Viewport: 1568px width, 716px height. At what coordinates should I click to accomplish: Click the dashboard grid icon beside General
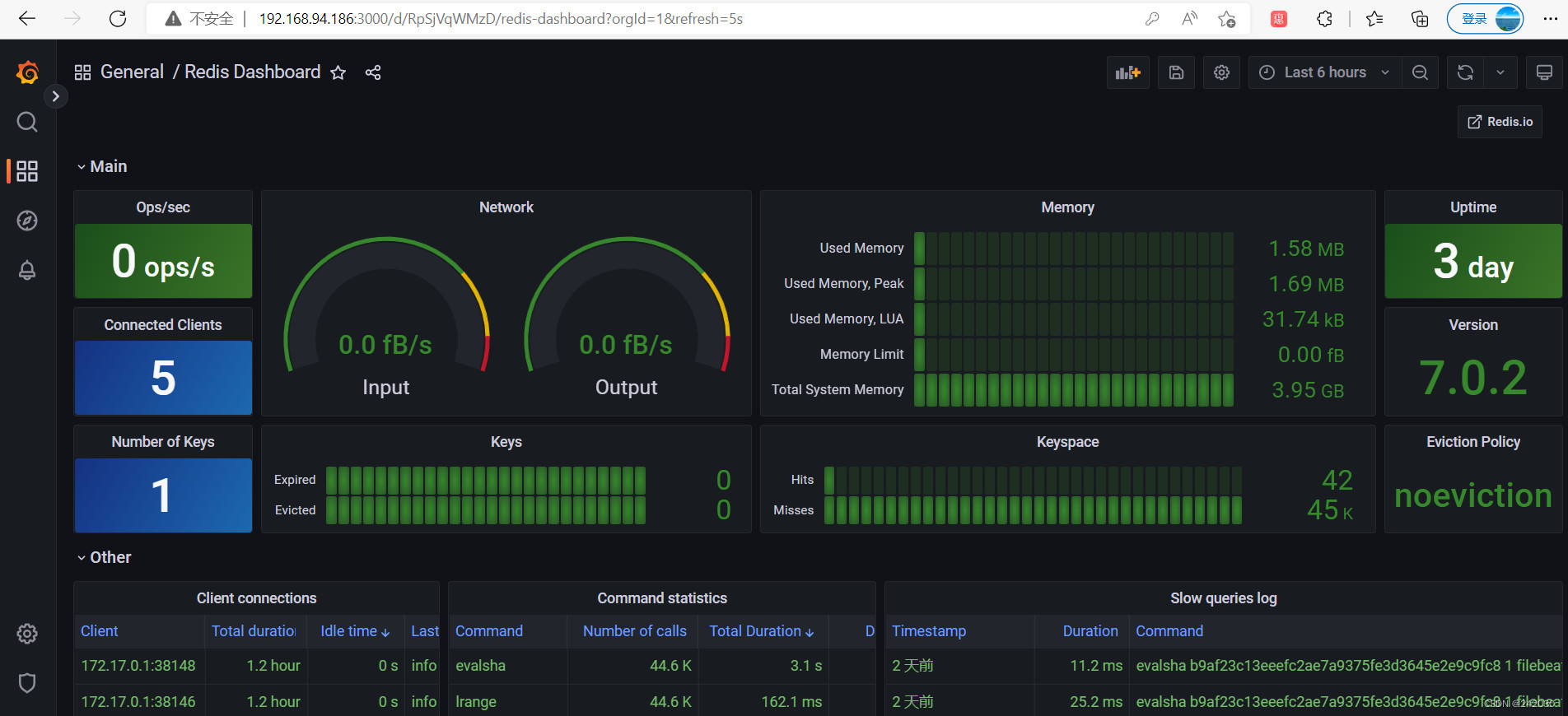pos(82,72)
